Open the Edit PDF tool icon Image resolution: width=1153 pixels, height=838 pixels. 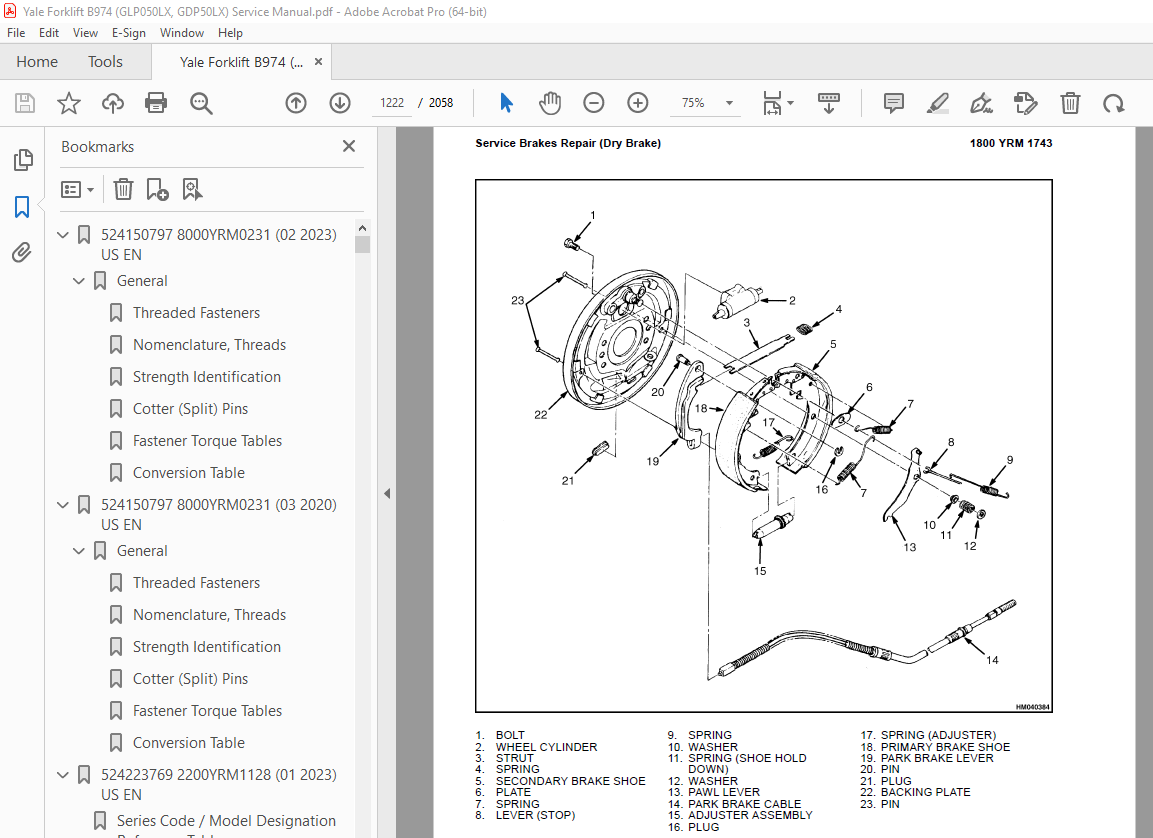coord(1026,103)
